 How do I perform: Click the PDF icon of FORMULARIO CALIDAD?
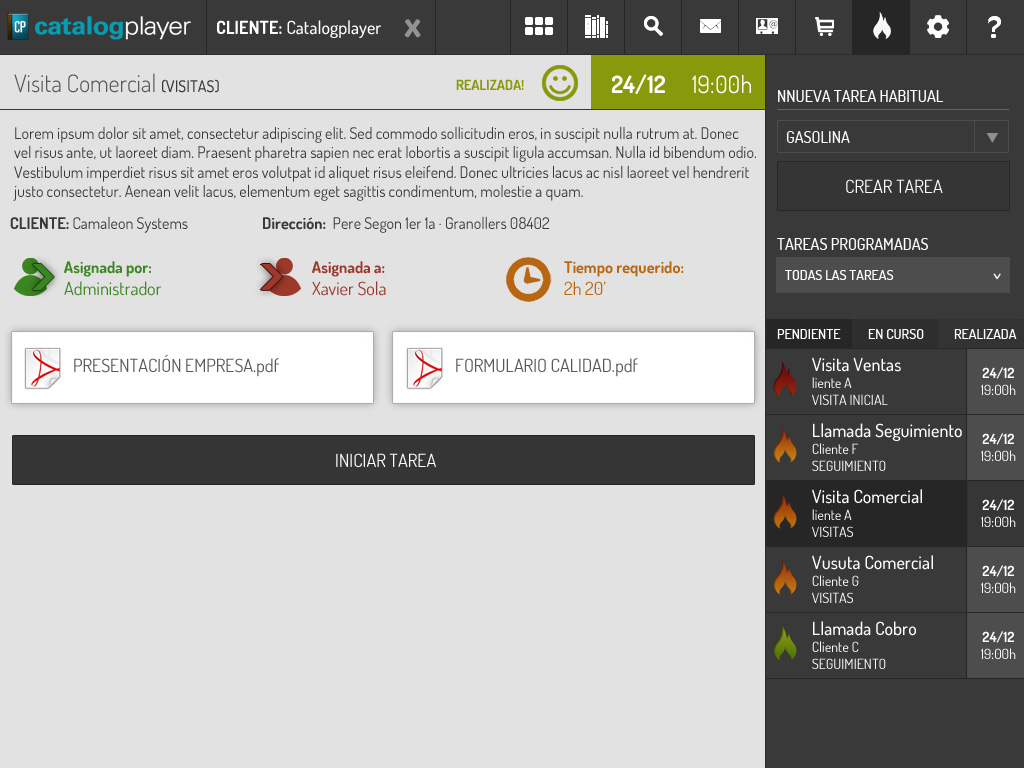(424, 368)
